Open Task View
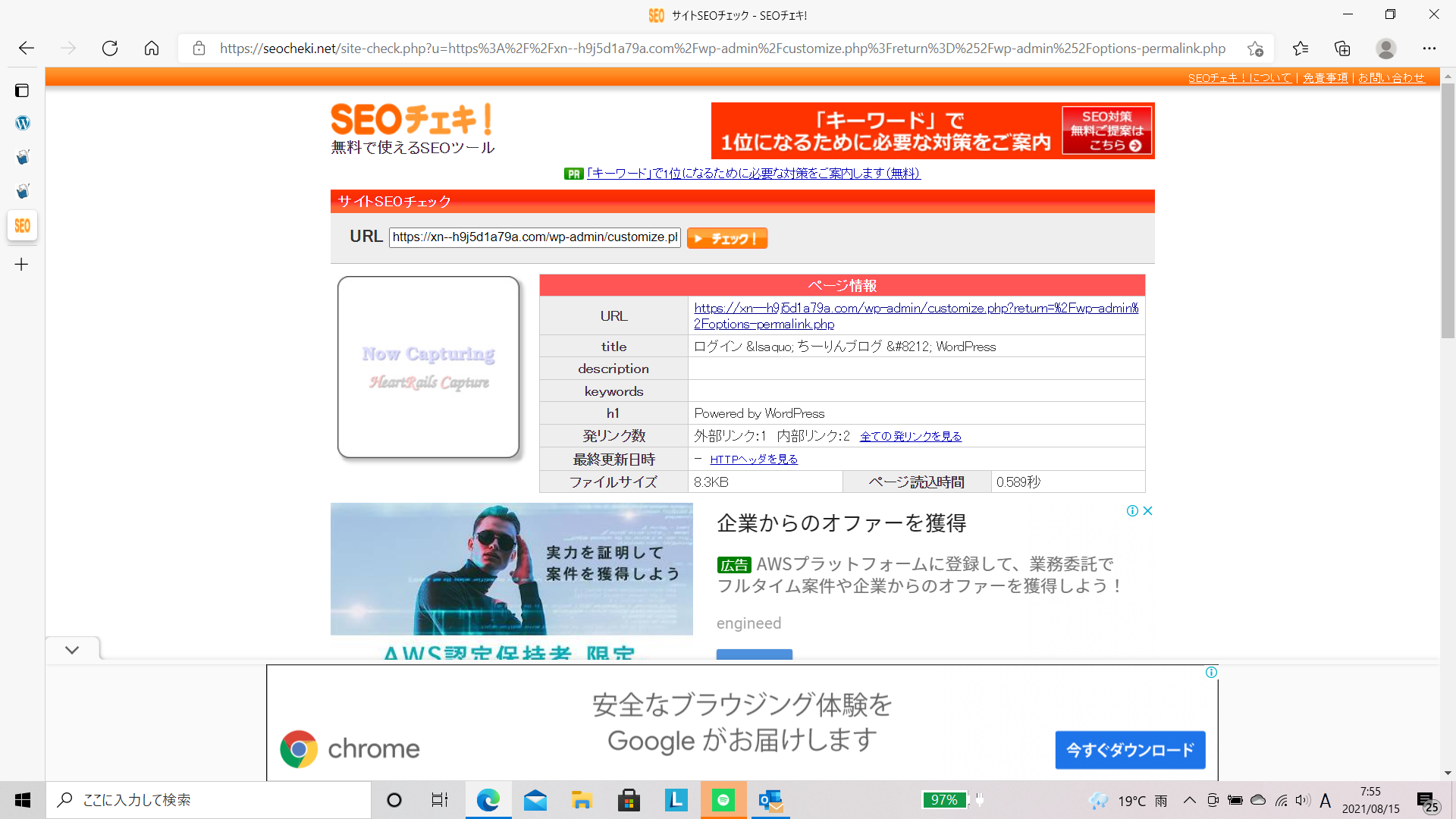The width and height of the screenshot is (1456, 819). point(440,800)
